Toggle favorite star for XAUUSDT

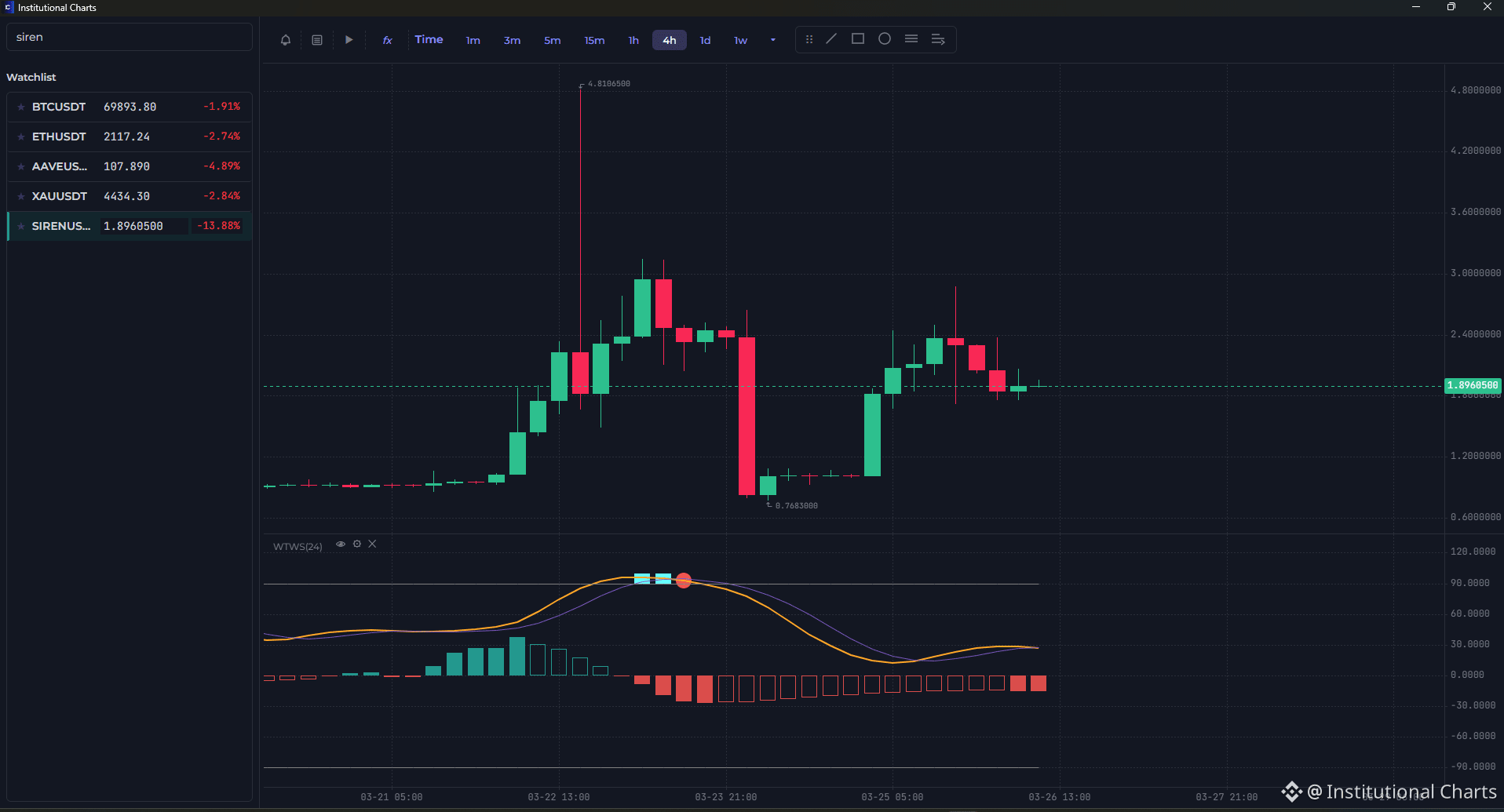[21, 196]
